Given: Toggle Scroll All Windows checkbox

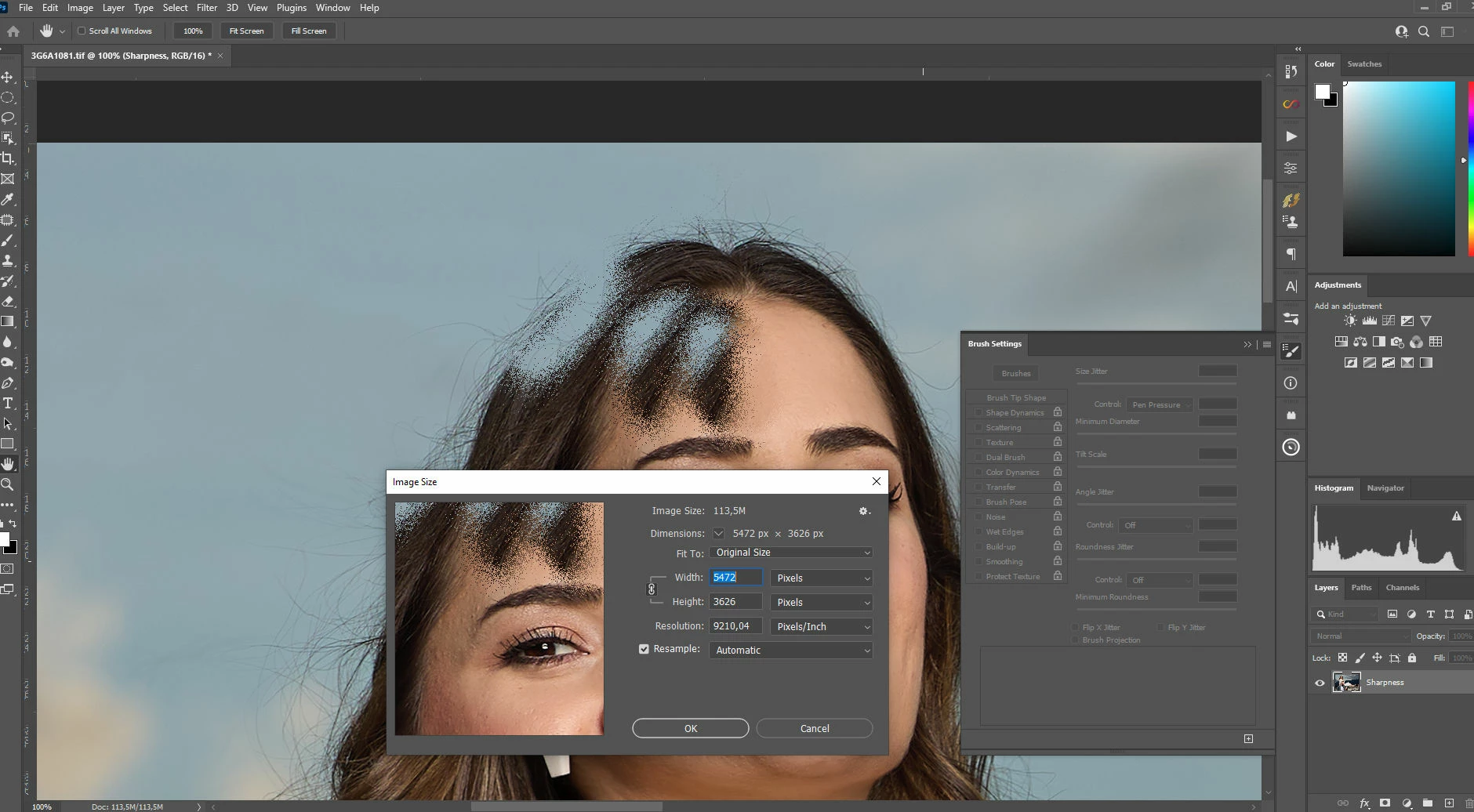Looking at the screenshot, I should click(82, 31).
